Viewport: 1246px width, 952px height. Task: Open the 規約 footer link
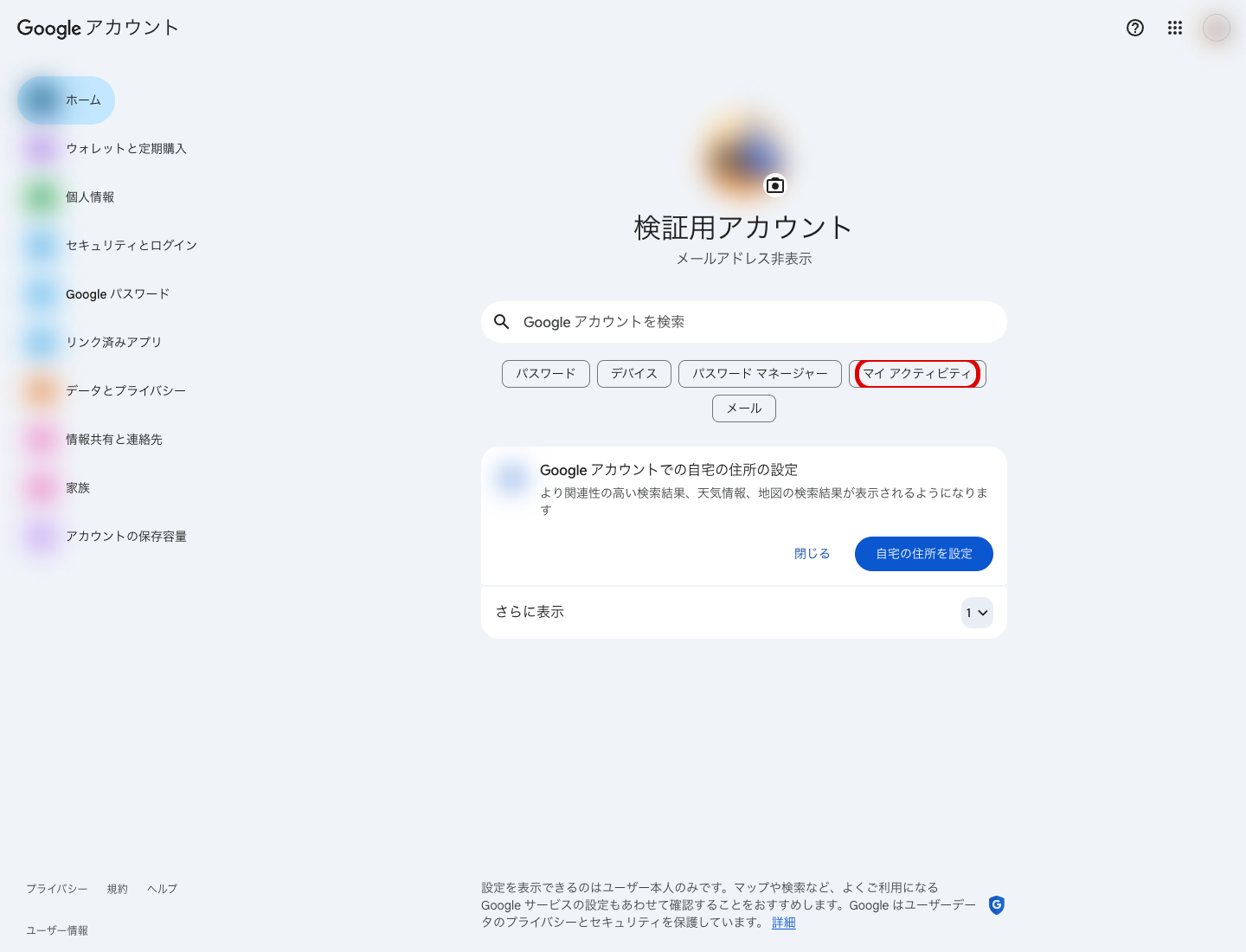(118, 889)
